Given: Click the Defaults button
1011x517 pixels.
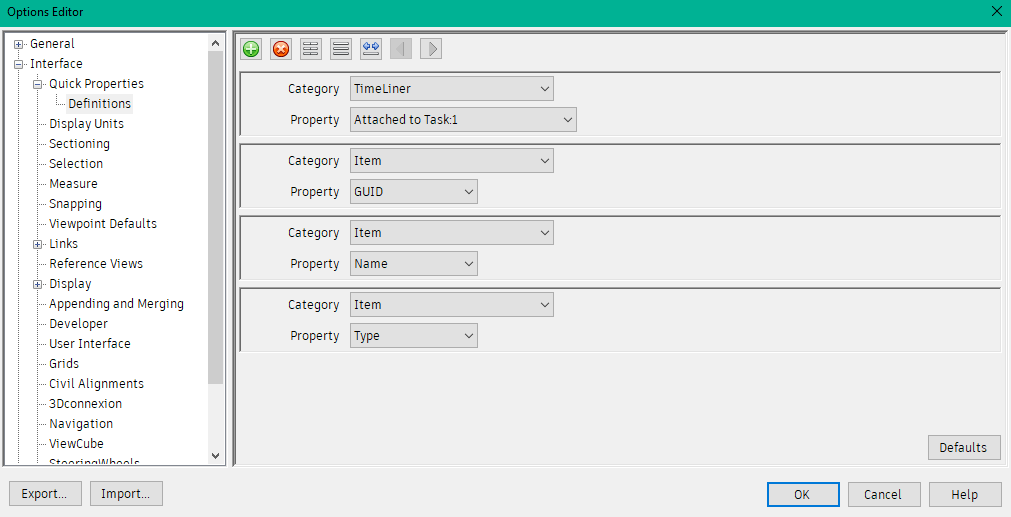Looking at the screenshot, I should (x=963, y=447).
